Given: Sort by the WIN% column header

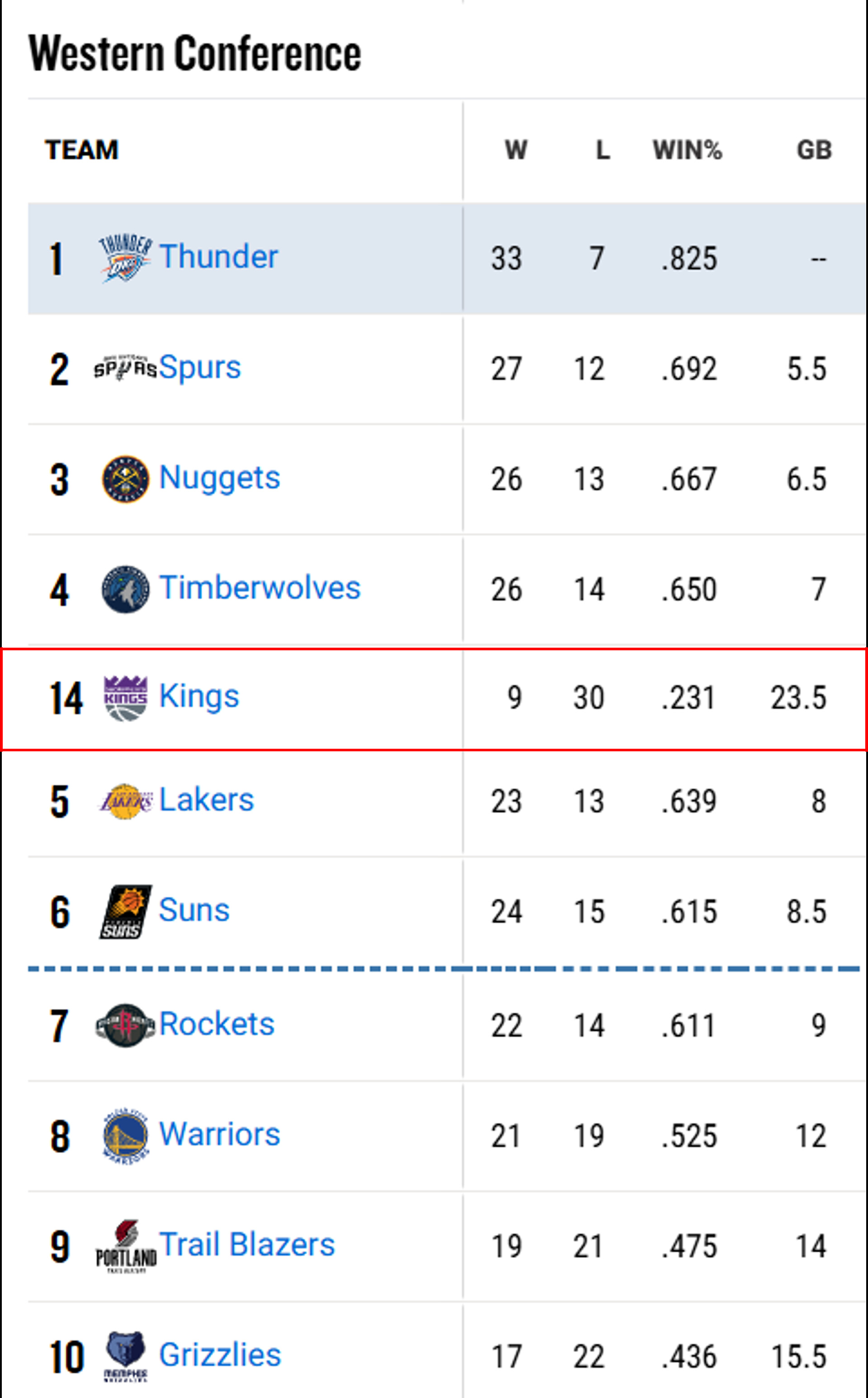Looking at the screenshot, I should [687, 150].
